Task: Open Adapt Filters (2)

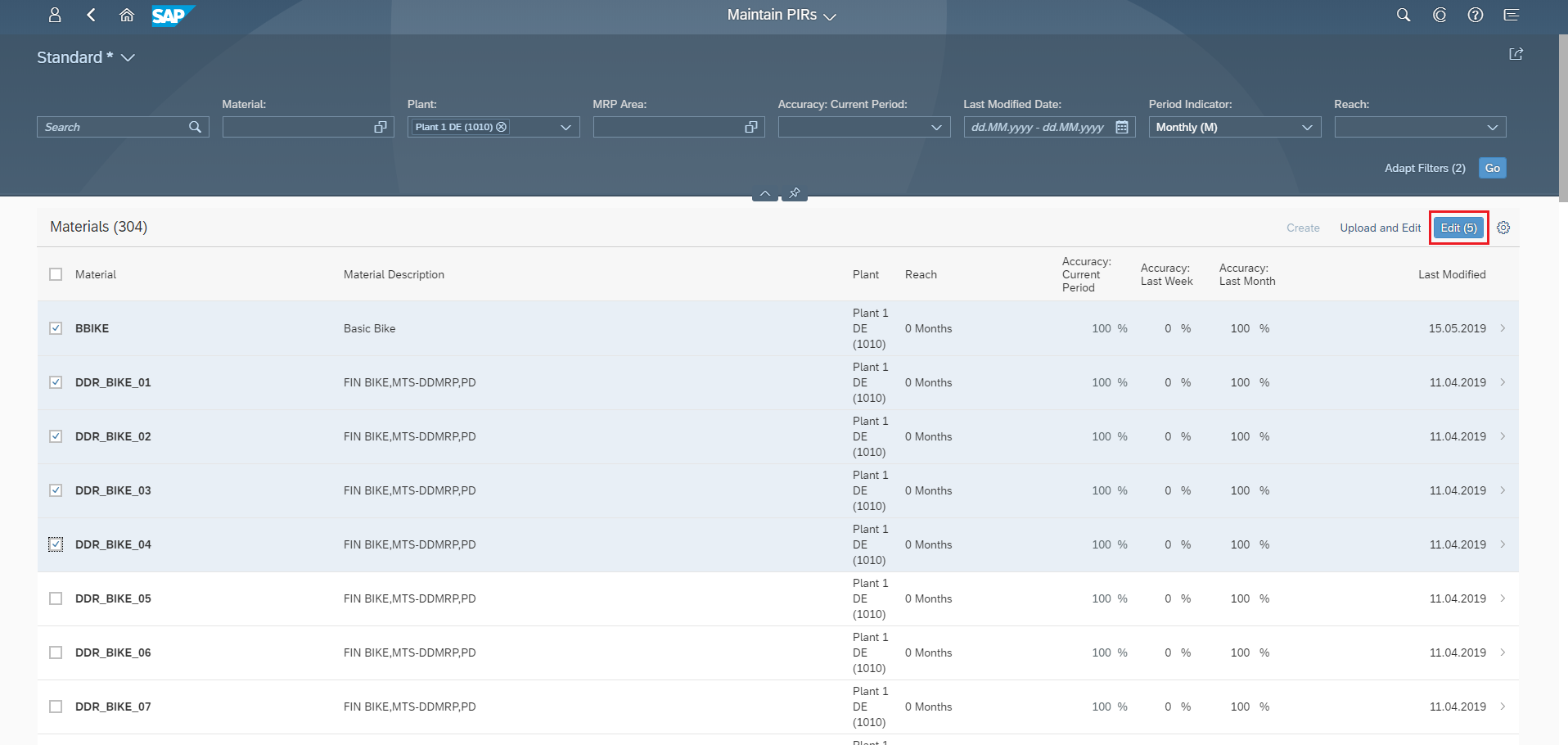Action: 1425,168
